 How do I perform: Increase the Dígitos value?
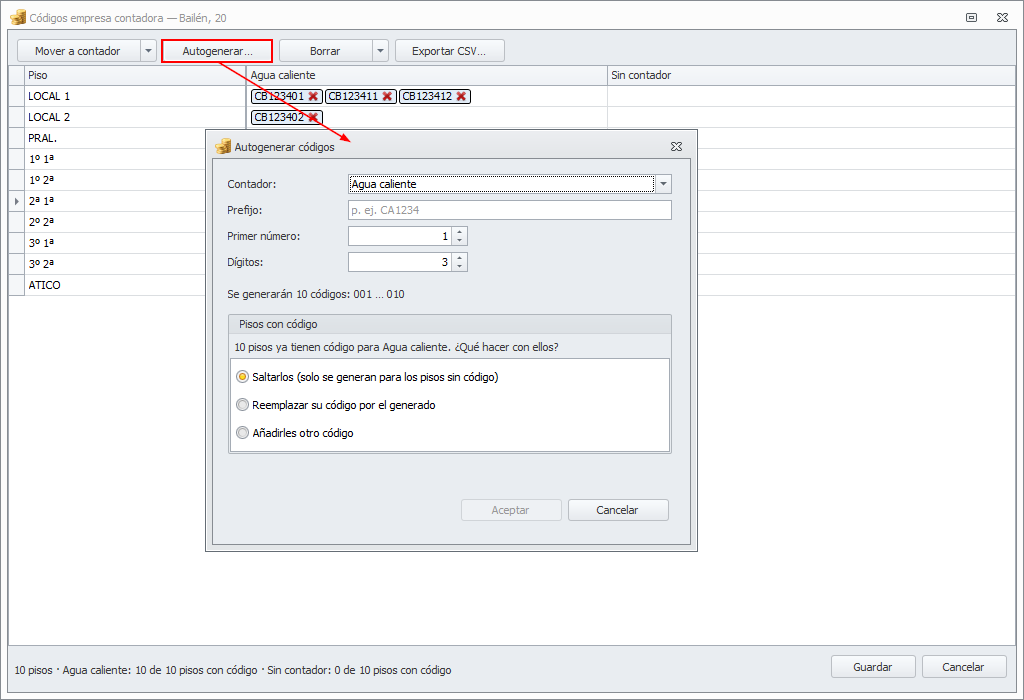[x=460, y=257]
